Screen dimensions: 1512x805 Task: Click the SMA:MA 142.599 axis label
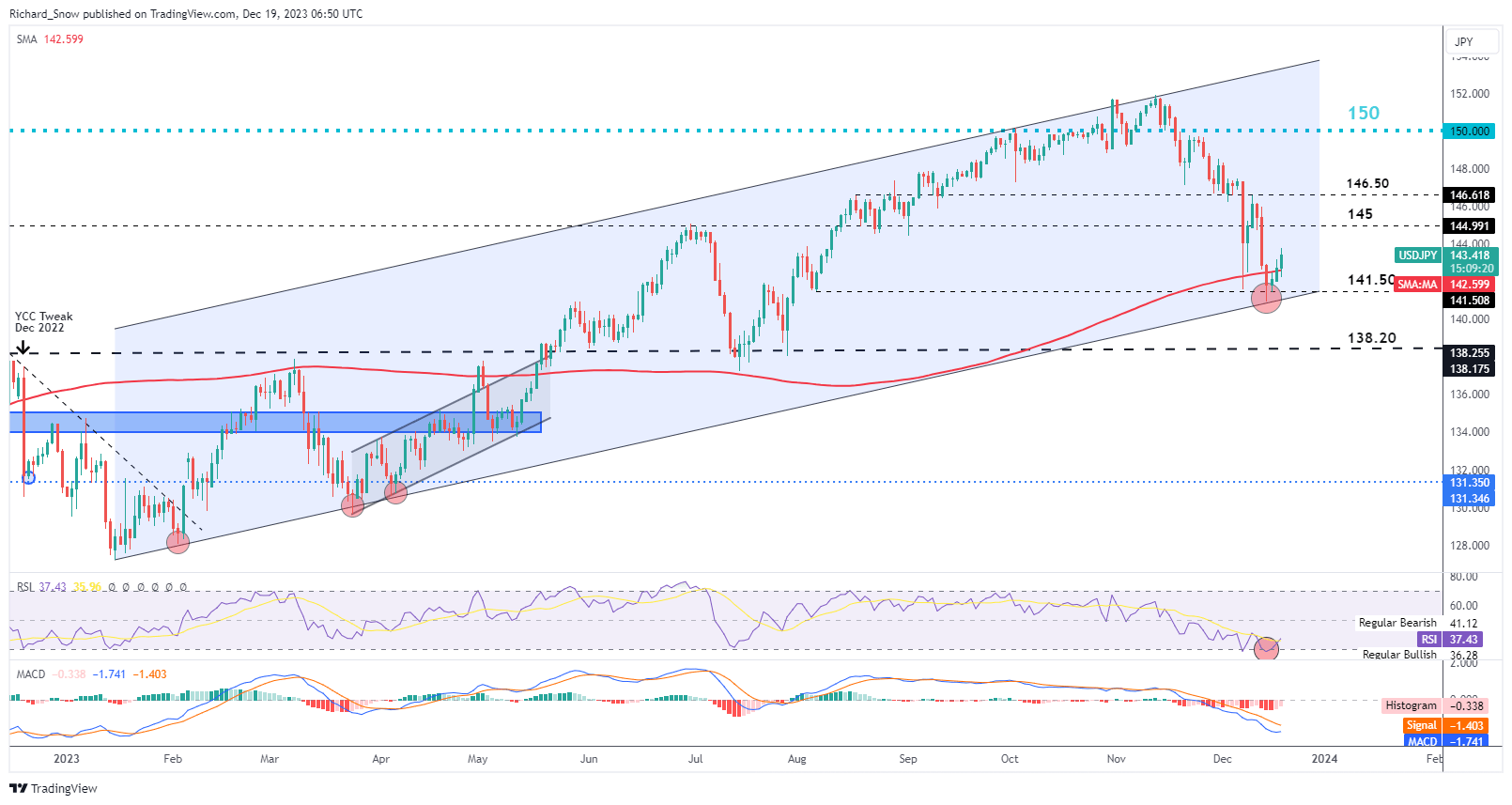click(x=1445, y=285)
